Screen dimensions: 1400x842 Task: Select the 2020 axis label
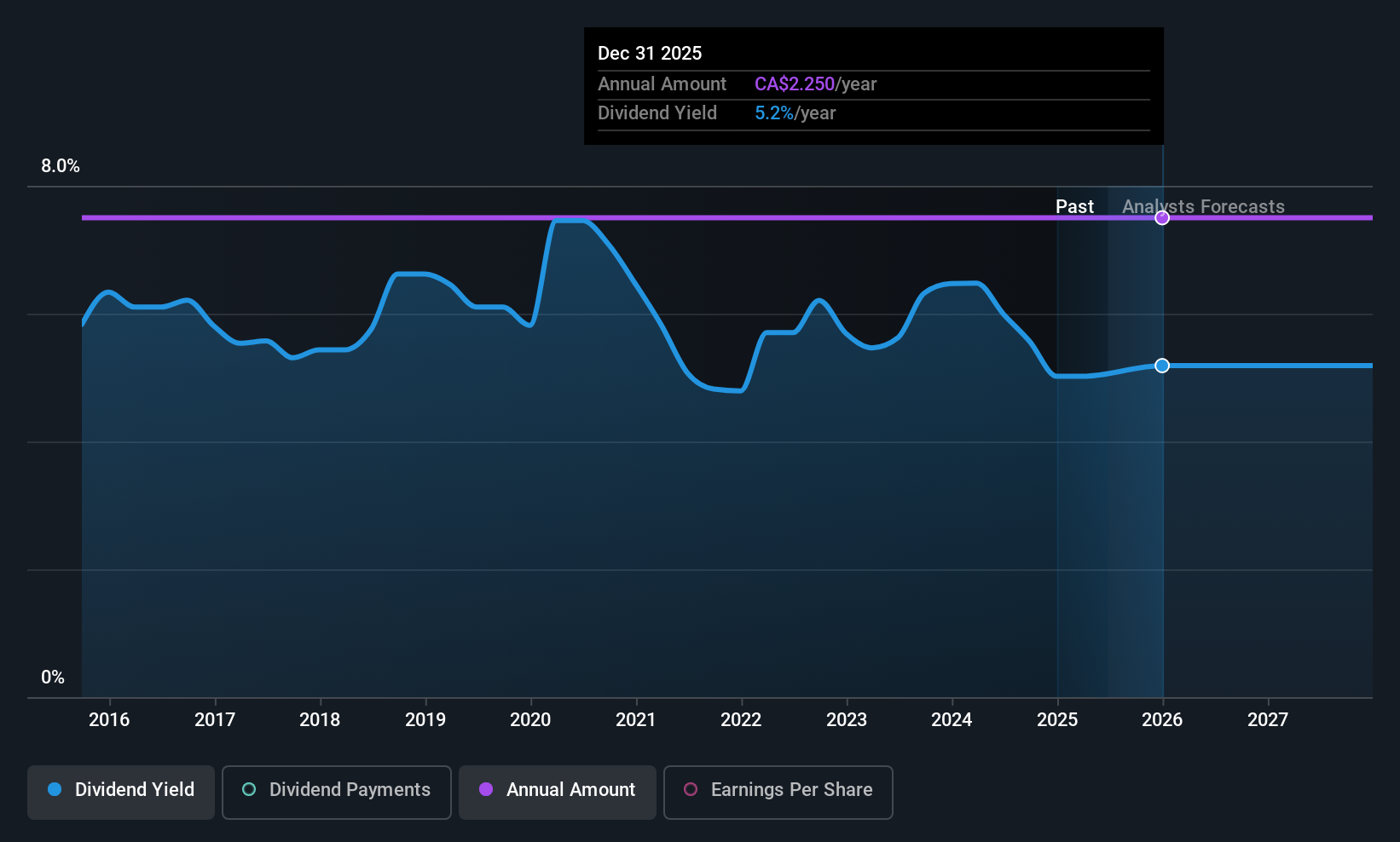coord(530,720)
